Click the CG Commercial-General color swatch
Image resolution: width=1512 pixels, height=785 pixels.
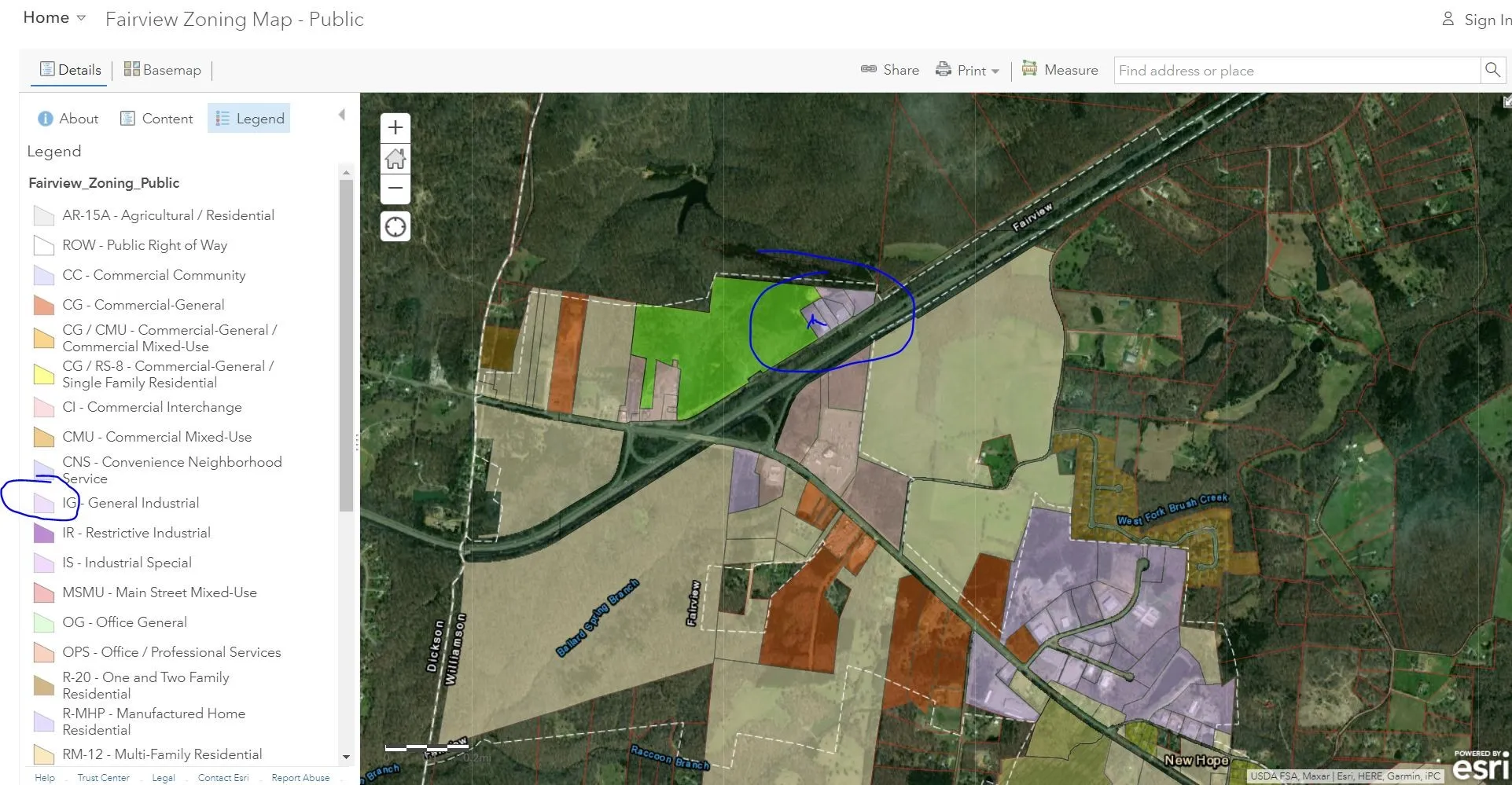pyautogui.click(x=44, y=305)
